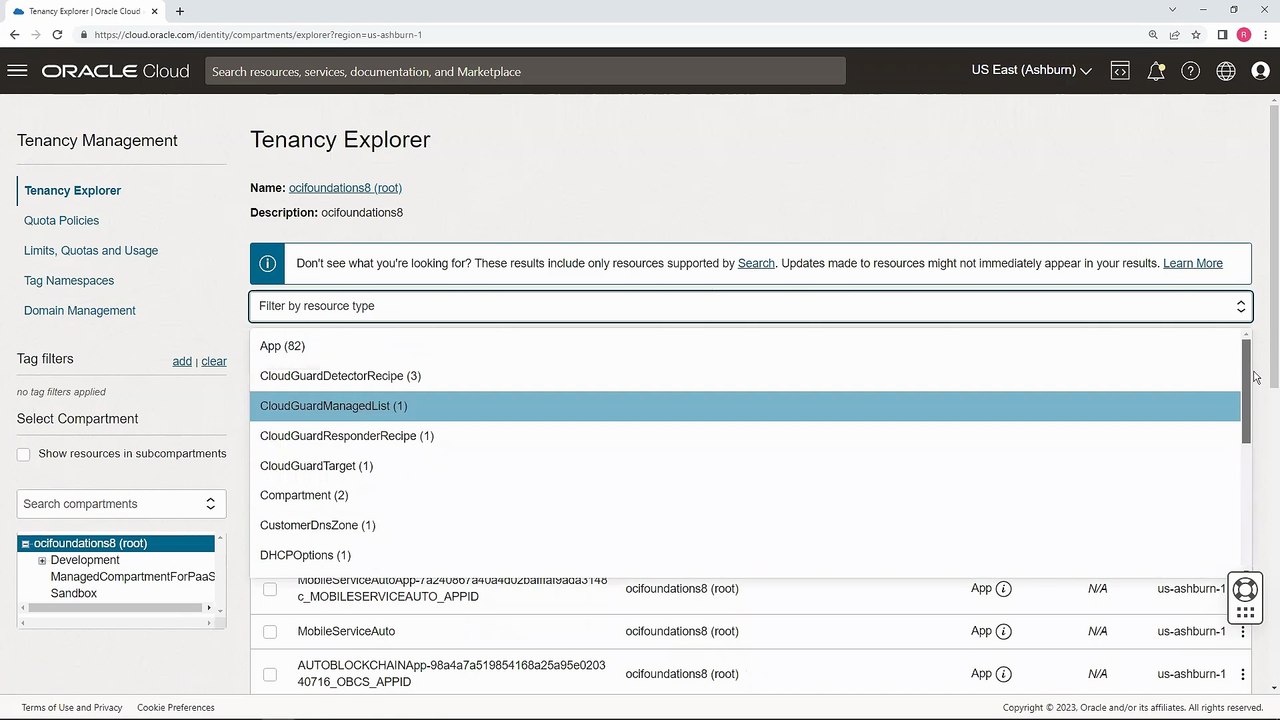The height and width of the screenshot is (720, 1280).
Task: Select the Sandbox compartment in the tree
Action: click(x=74, y=594)
